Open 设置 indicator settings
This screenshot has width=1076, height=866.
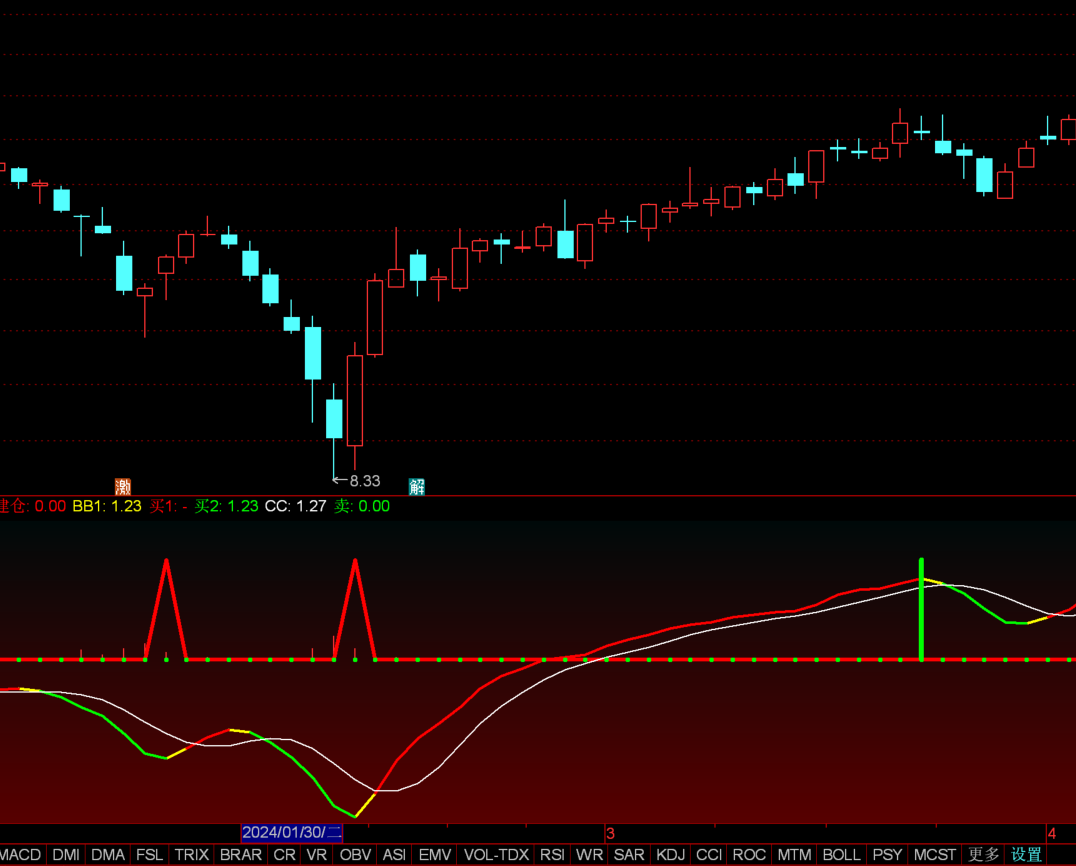[x=1027, y=854]
